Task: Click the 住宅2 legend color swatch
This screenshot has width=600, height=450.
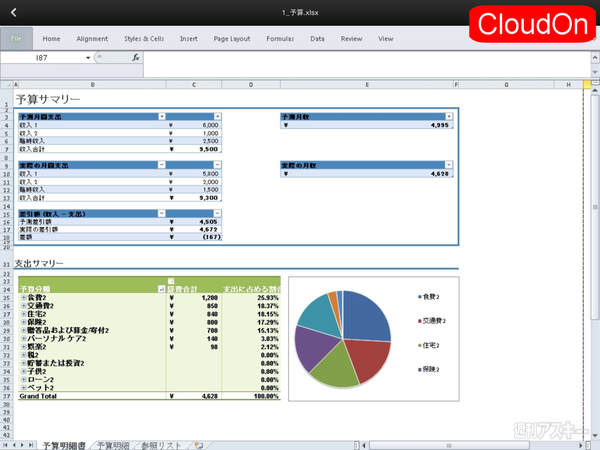Action: 419,345
